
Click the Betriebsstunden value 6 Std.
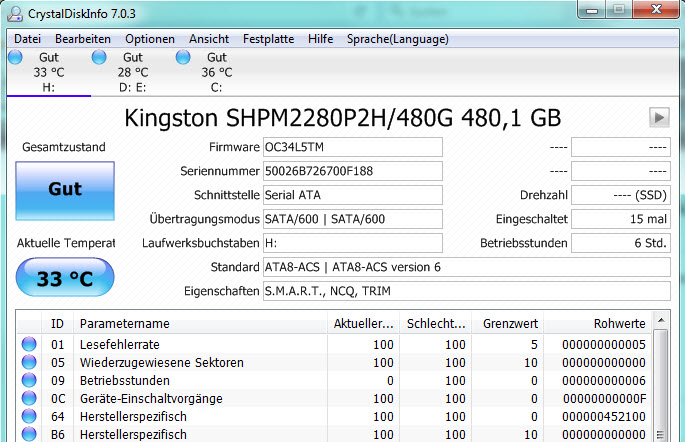pos(621,243)
